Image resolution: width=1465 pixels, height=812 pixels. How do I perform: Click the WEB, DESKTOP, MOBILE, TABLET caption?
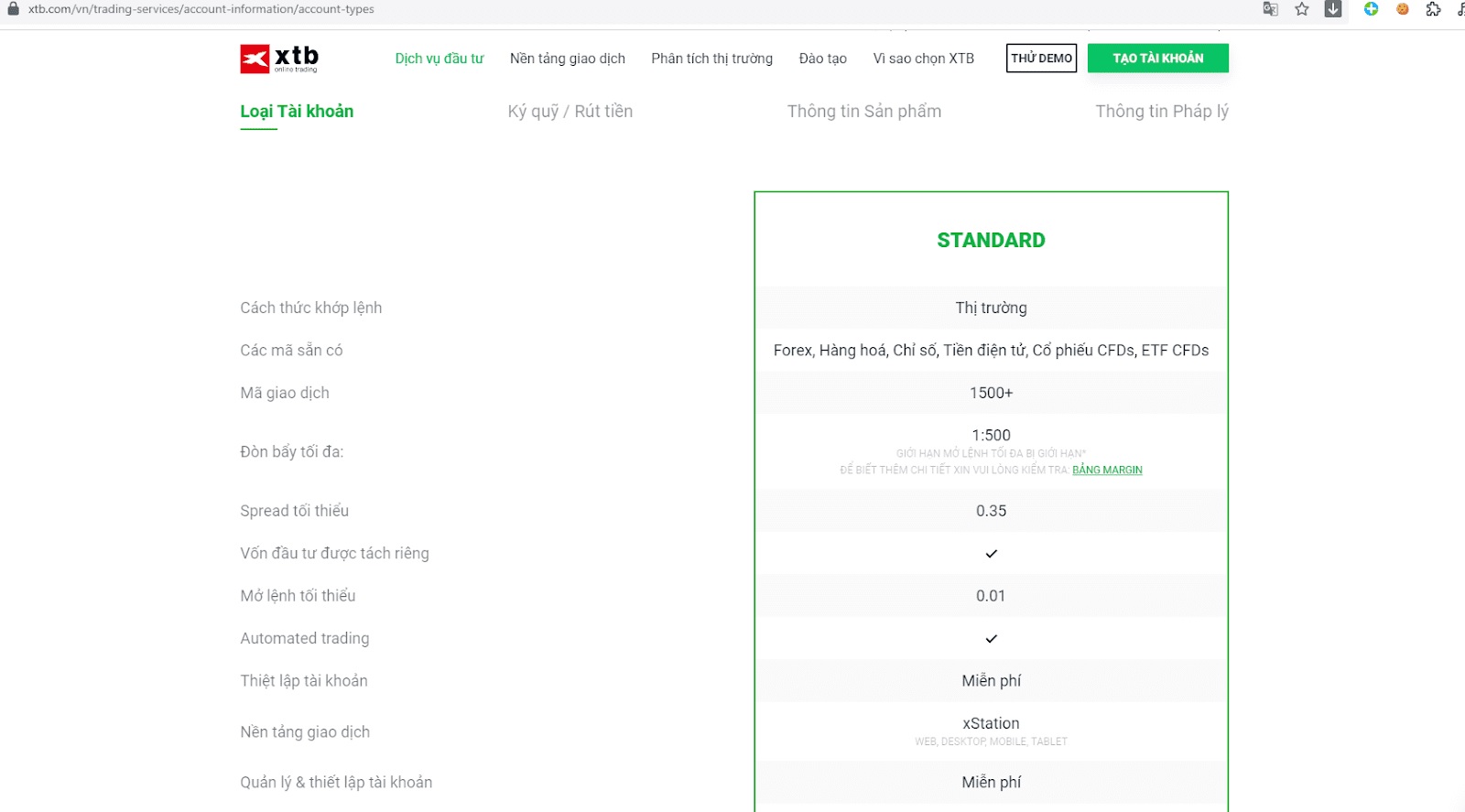point(991,742)
